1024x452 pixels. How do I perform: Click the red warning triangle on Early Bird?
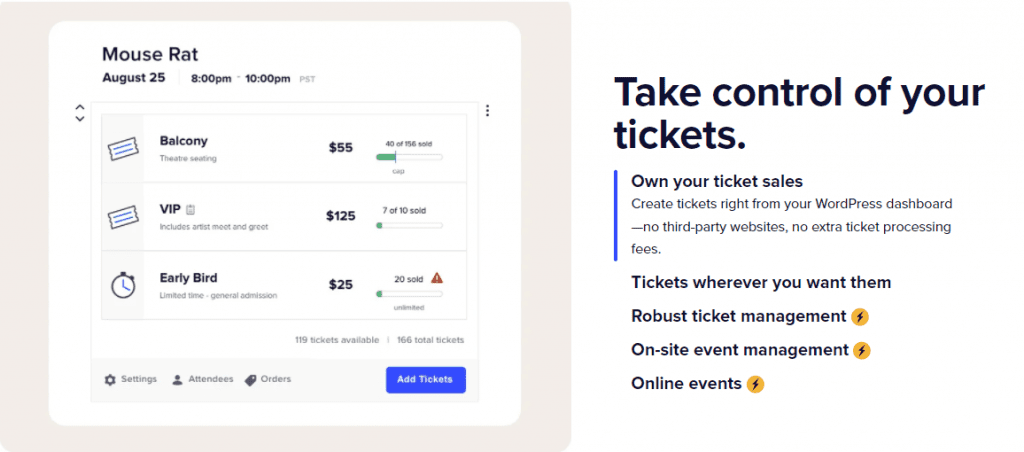437,278
